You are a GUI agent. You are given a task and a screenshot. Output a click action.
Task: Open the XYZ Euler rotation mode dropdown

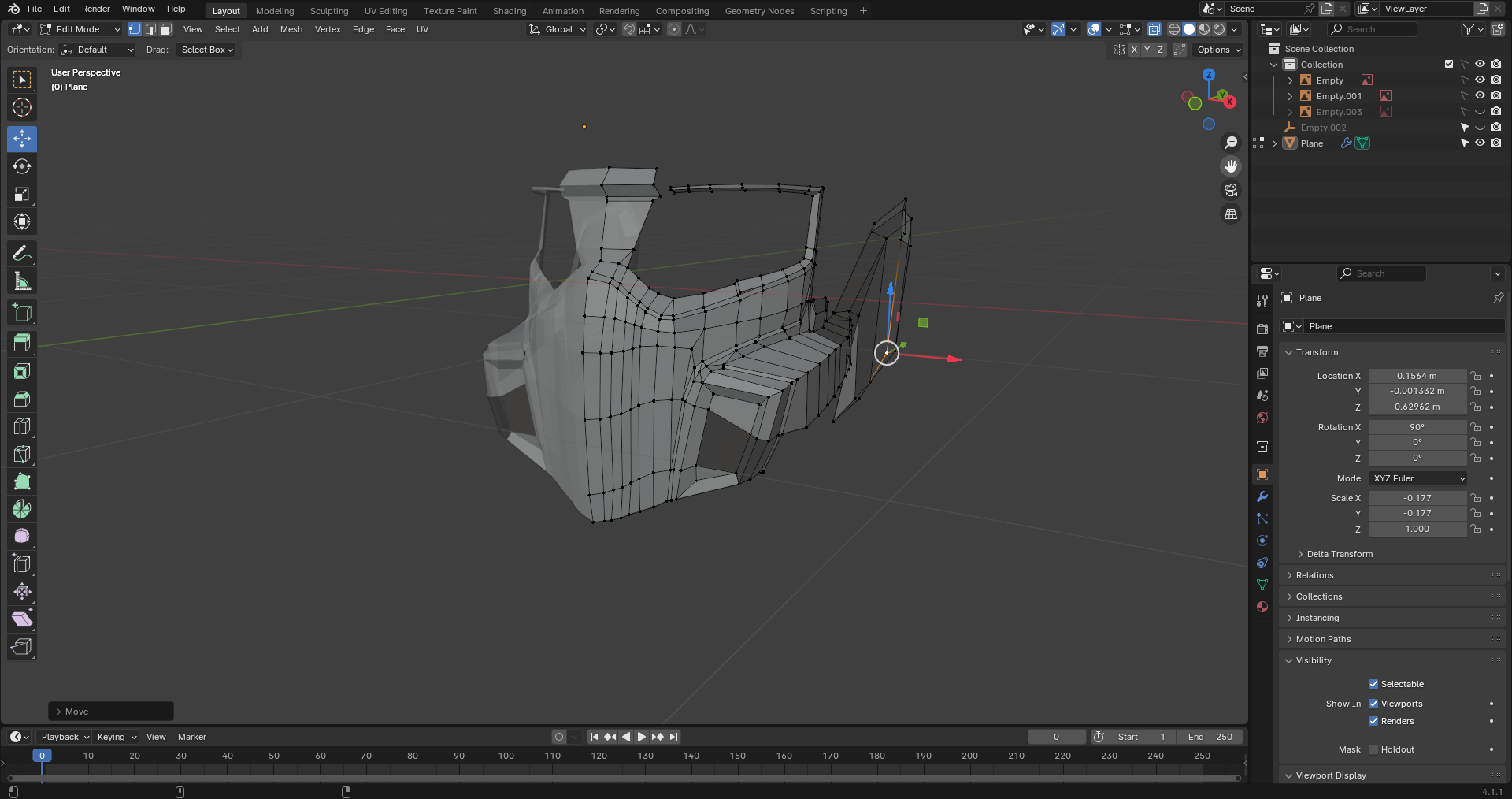tap(1418, 478)
